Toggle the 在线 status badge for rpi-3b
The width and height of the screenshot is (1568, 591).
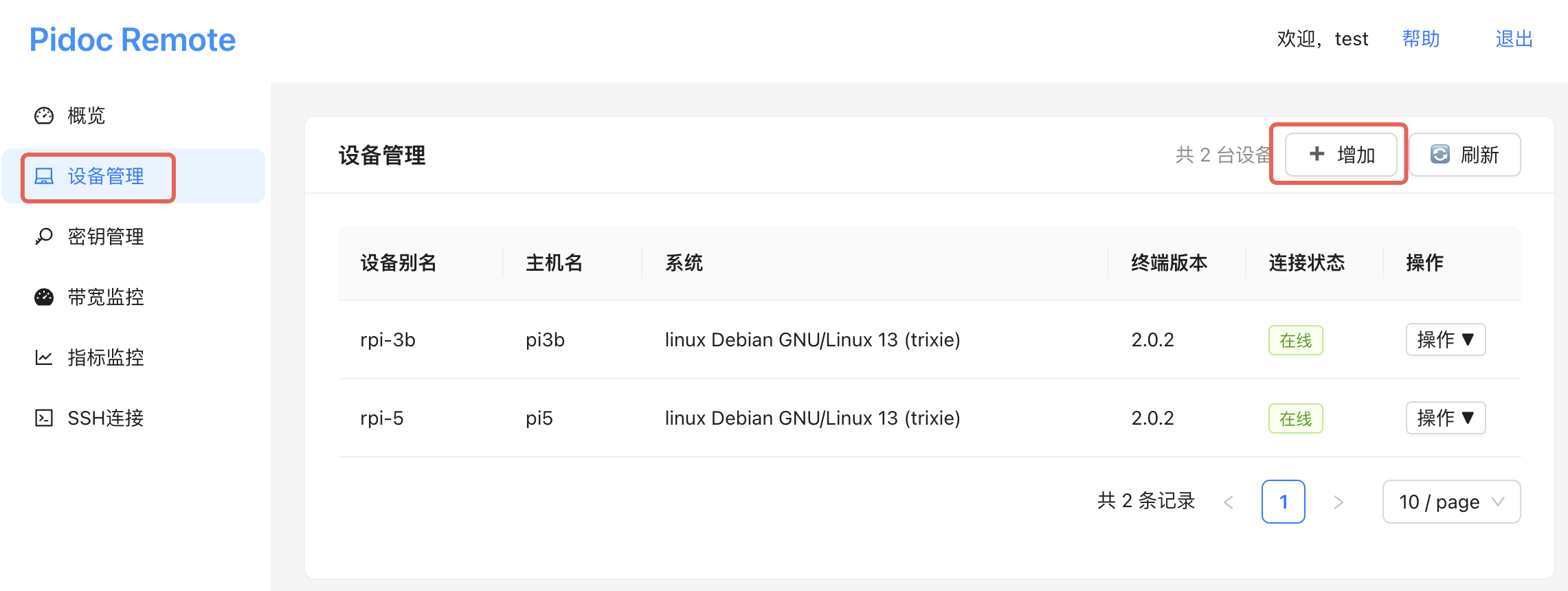click(1295, 339)
